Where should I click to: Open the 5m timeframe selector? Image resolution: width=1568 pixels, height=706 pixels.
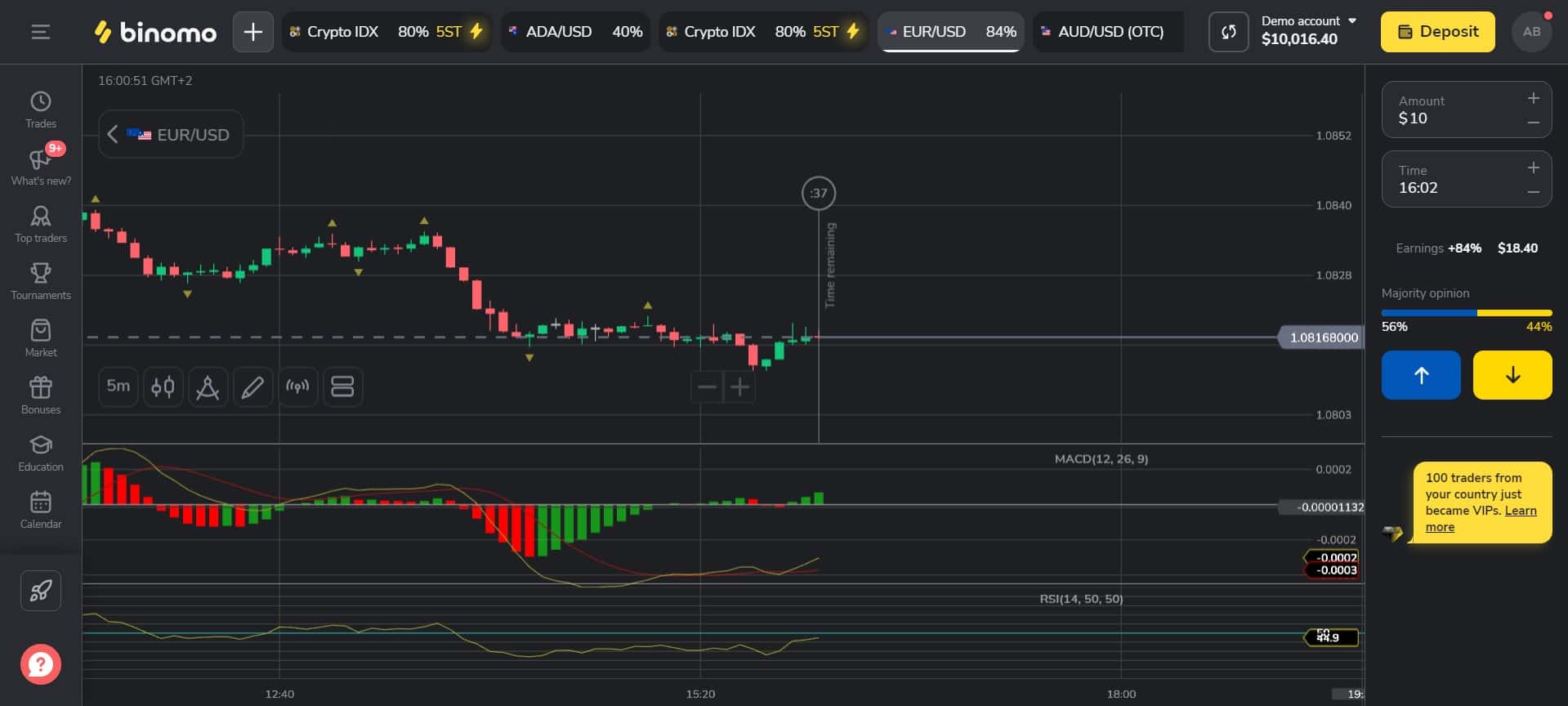pos(118,387)
